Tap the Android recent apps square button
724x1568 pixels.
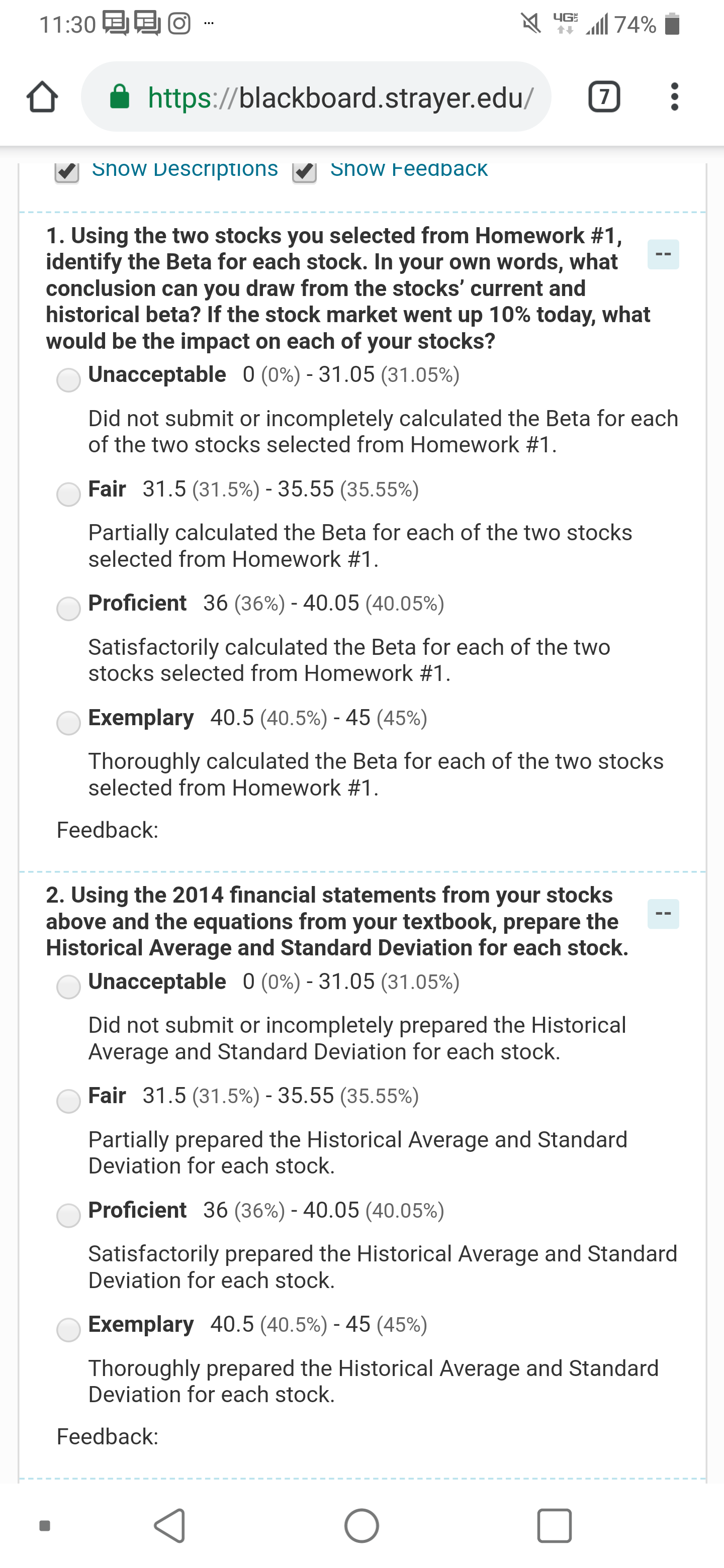(x=554, y=1525)
